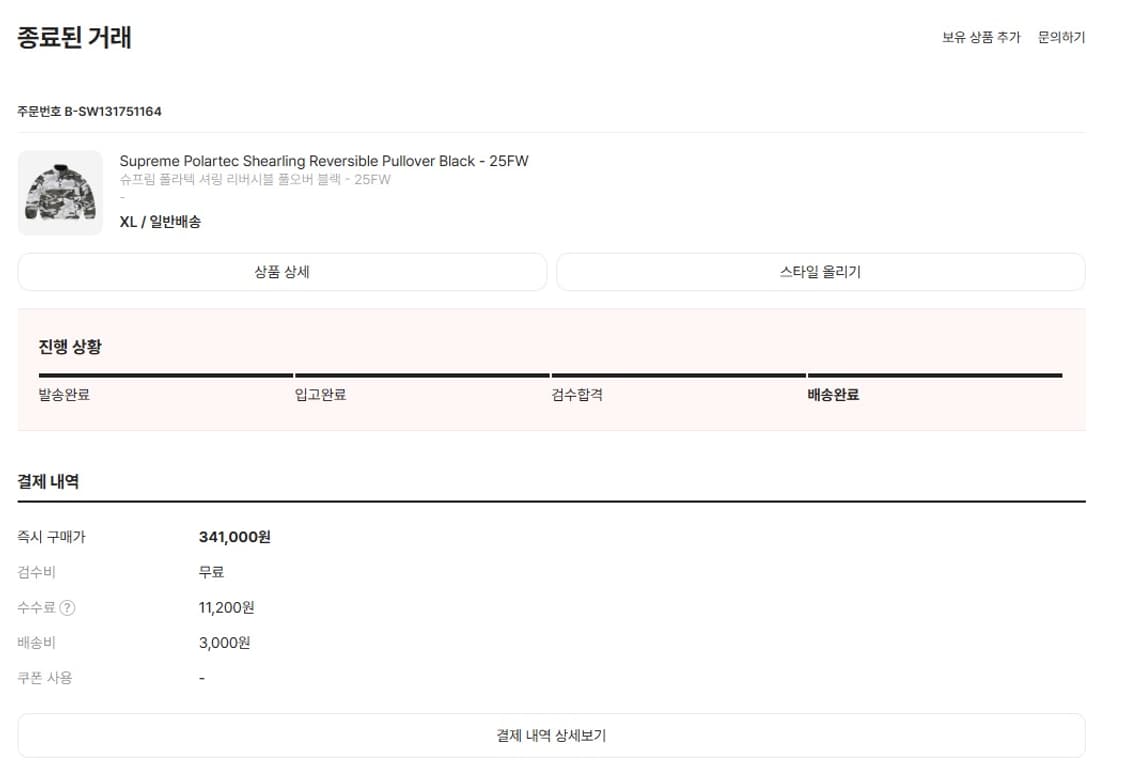Click the English Supreme Polartec product title

point(324,161)
